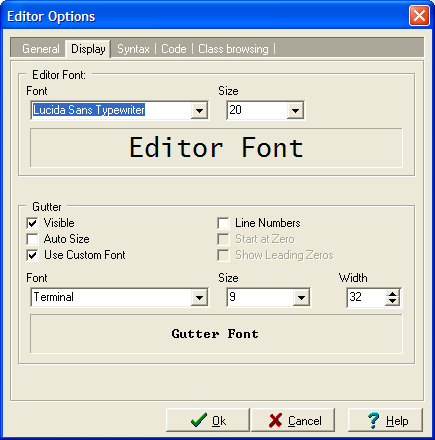Viewport: 435px width, 440px height.
Task: Enable the Auto Size checkbox
Action: coord(32,239)
